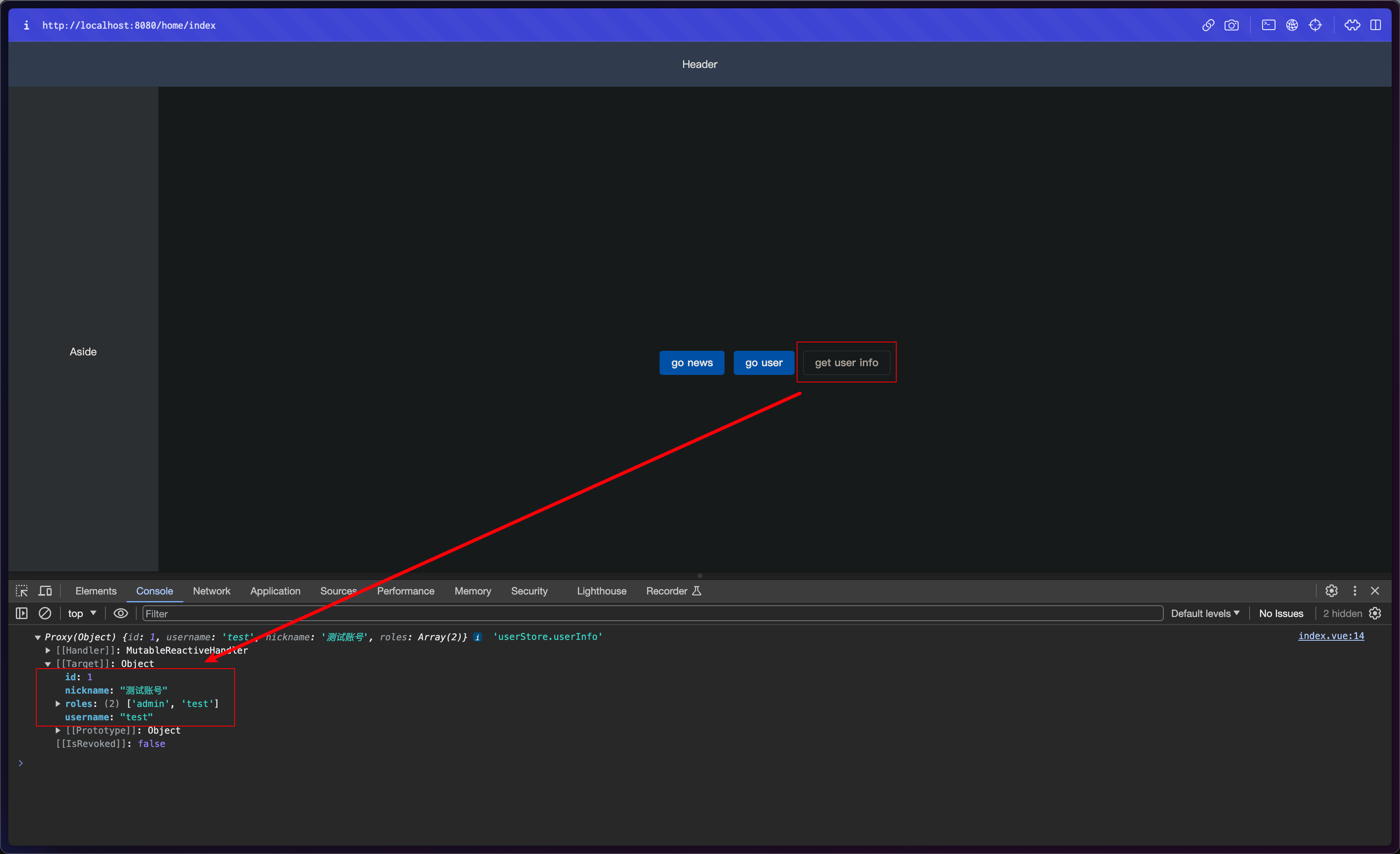
Task: Click the clear console icon in DevTools
Action: coord(42,613)
